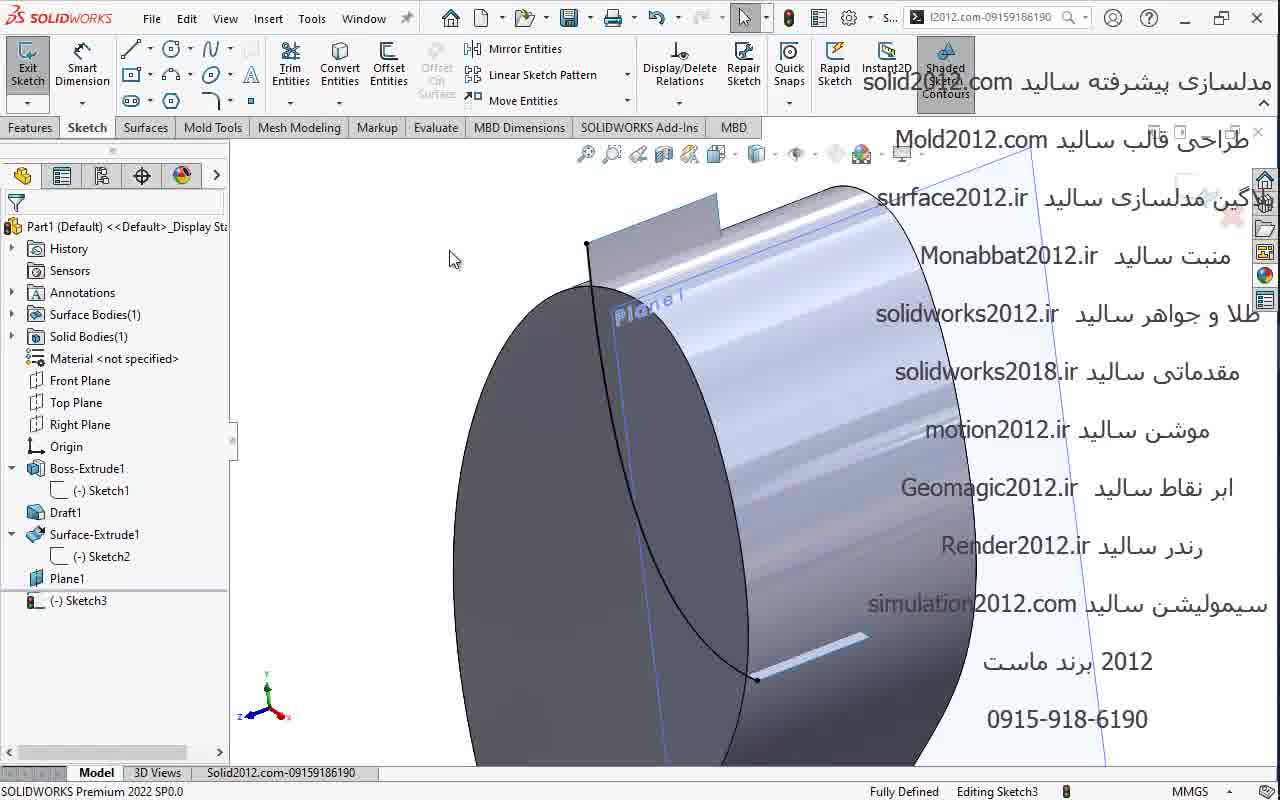The height and width of the screenshot is (800, 1280).
Task: Click Repair Sketch tool
Action: click(744, 66)
